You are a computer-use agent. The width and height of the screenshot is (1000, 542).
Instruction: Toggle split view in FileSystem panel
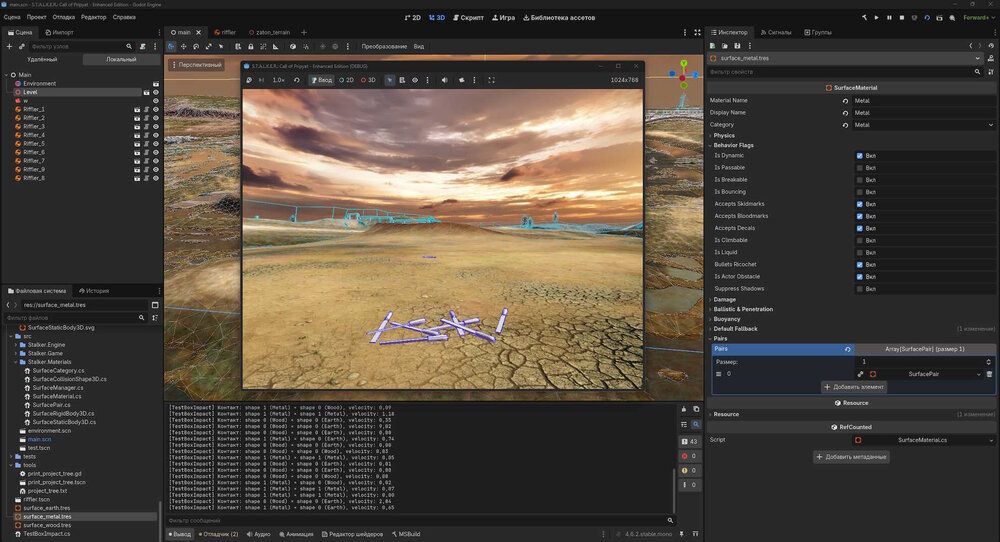pyautogui.click(x=155, y=305)
